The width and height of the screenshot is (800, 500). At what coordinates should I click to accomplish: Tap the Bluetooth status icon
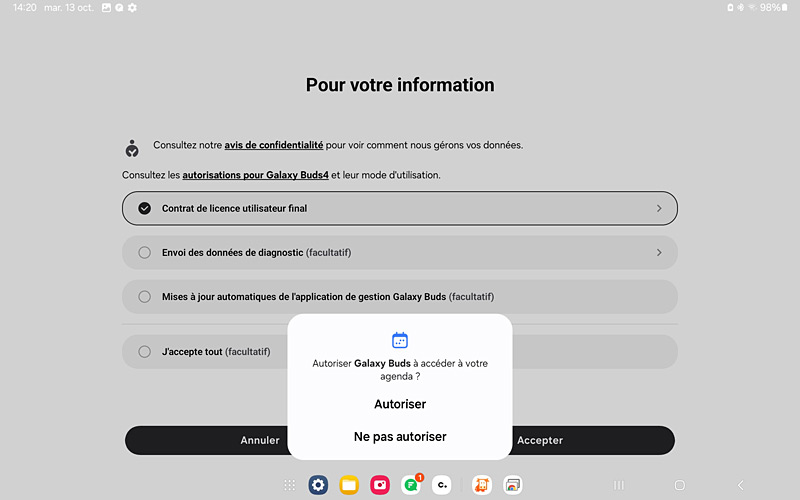[x=740, y=8]
